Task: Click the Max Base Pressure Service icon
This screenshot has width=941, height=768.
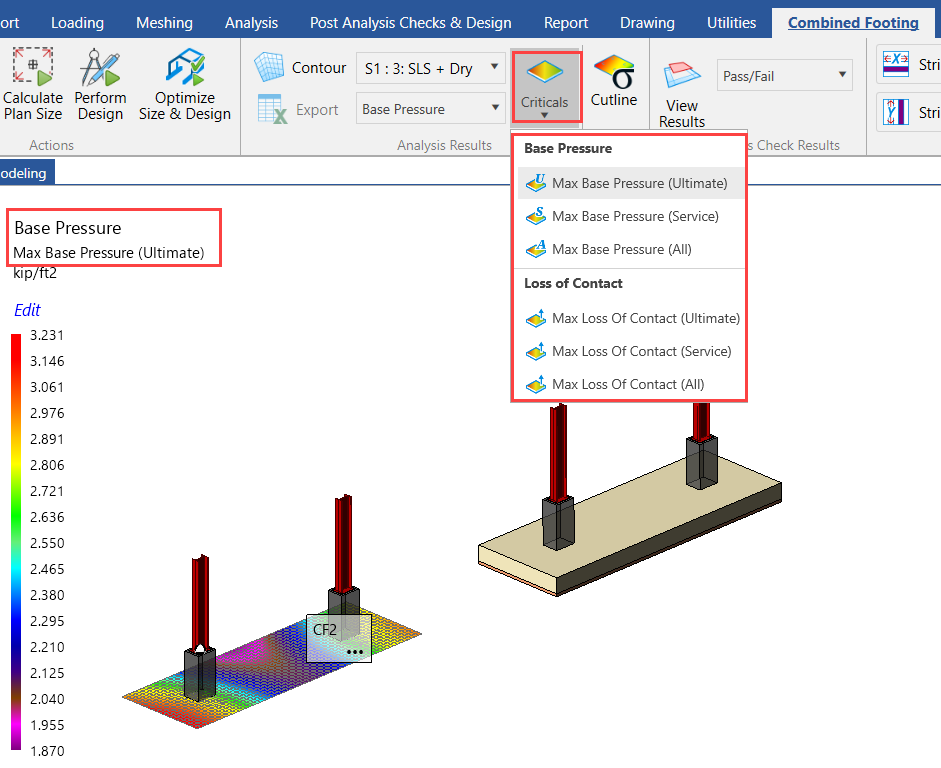Action: [536, 216]
